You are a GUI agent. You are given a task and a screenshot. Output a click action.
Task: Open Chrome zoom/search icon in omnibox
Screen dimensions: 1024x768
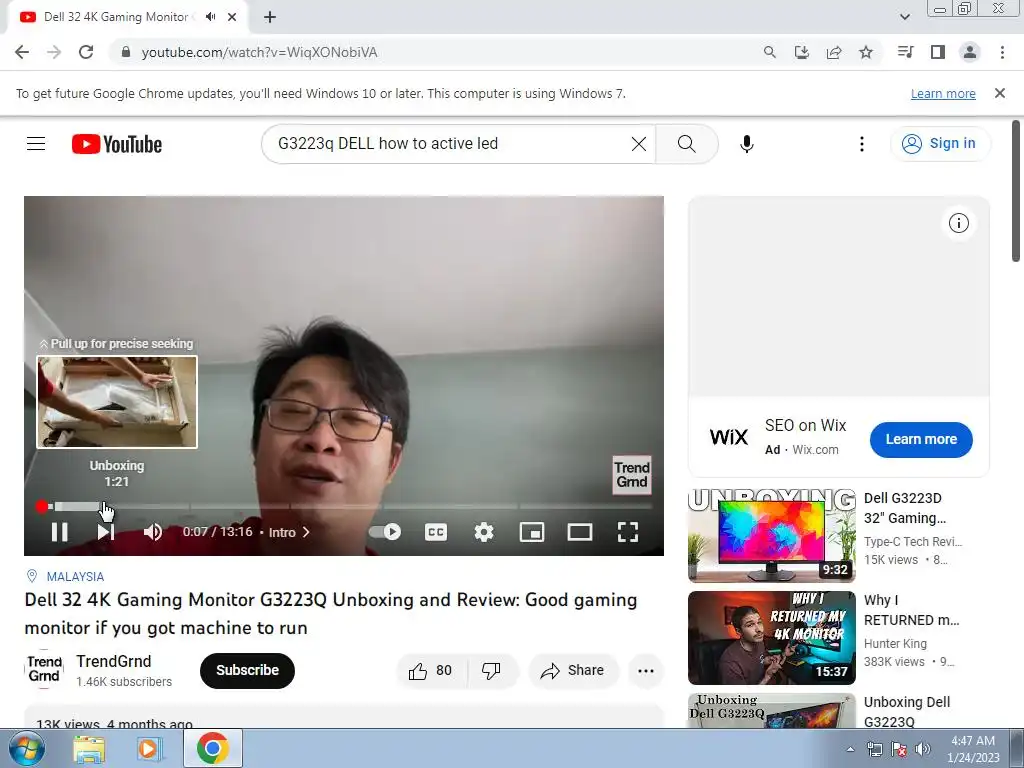tap(769, 52)
